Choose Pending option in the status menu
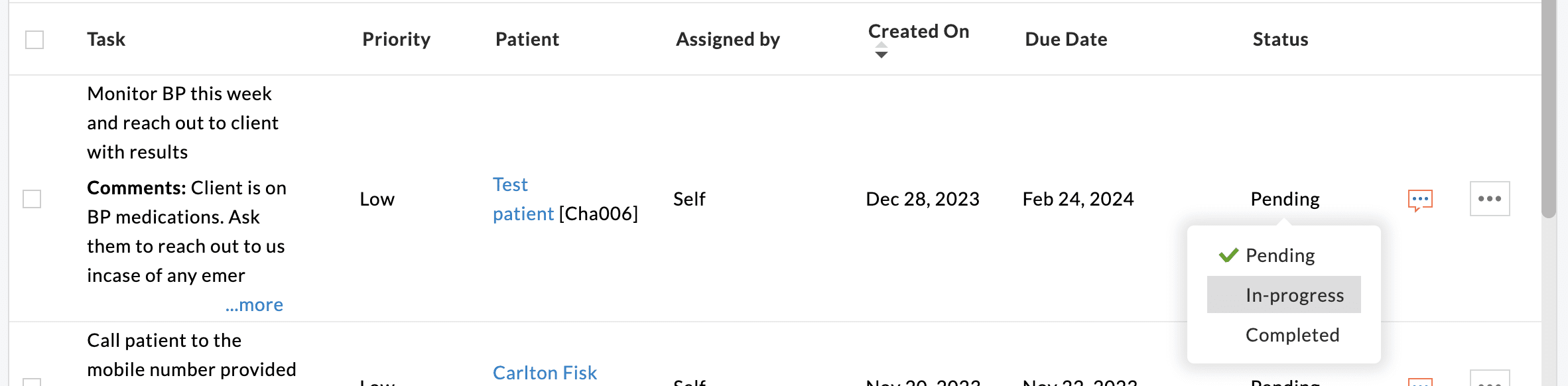This screenshot has height=386, width=1568. 1279,254
